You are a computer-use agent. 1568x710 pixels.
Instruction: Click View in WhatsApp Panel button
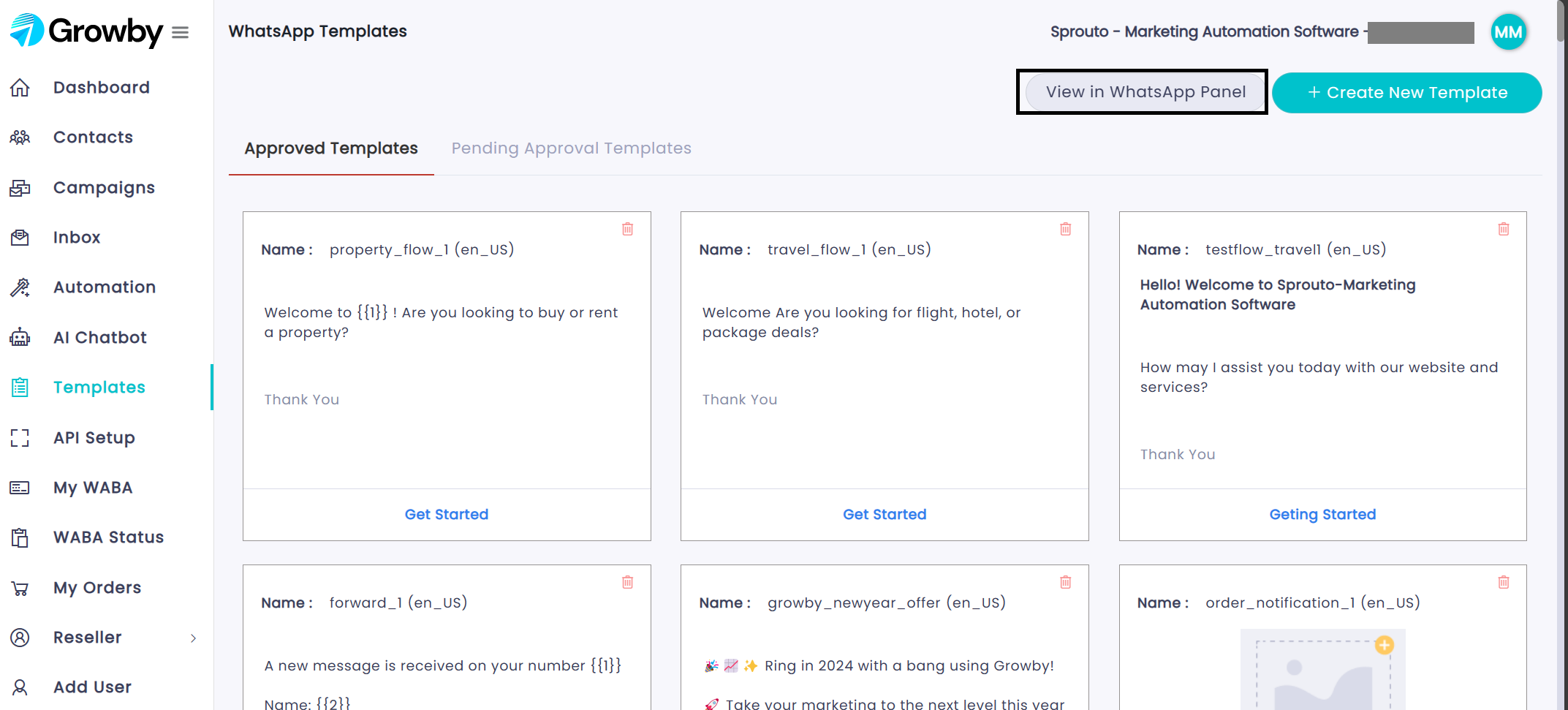pos(1145,92)
